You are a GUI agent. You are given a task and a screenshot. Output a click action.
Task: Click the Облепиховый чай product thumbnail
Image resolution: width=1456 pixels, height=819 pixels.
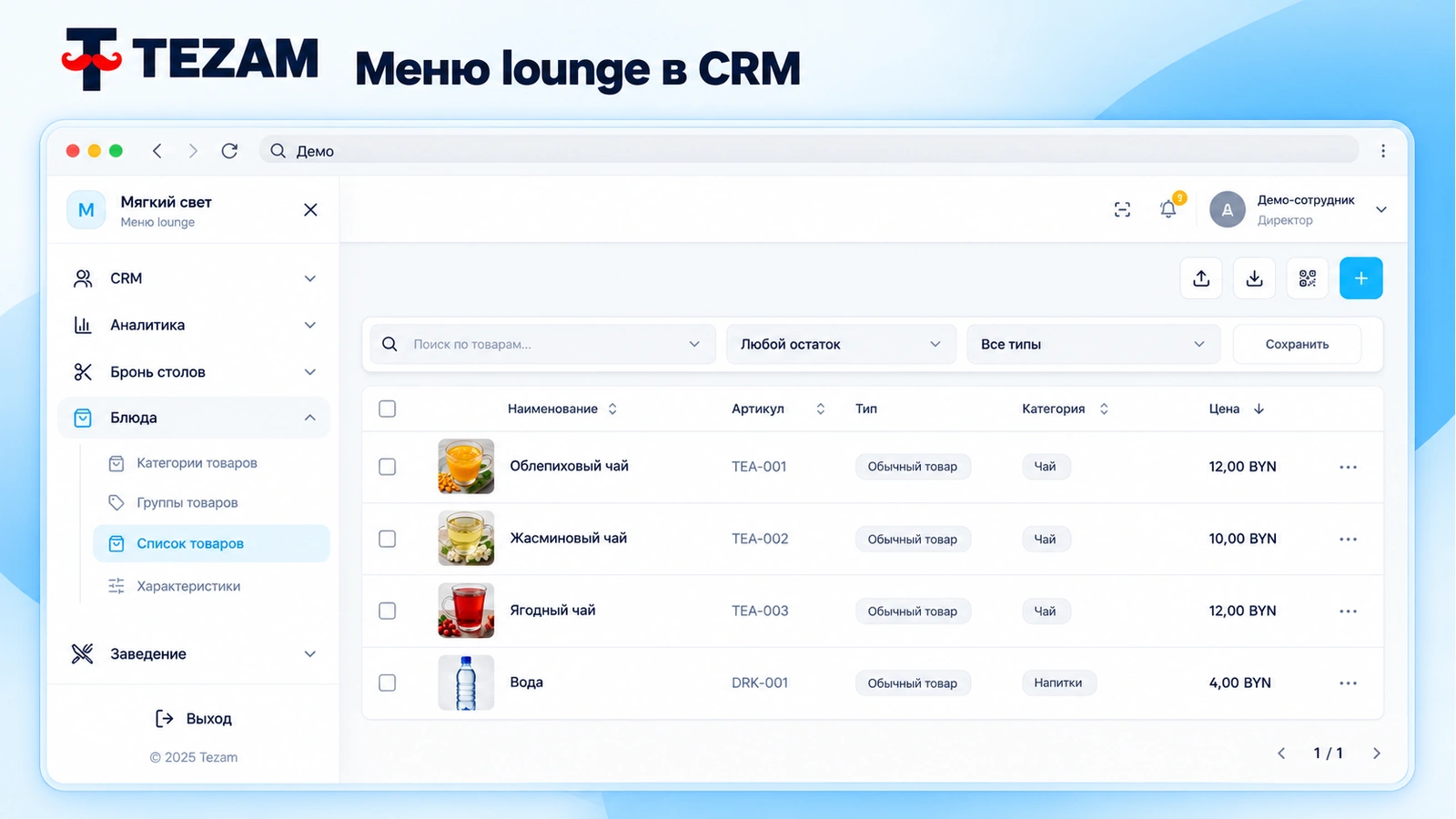coord(466,467)
